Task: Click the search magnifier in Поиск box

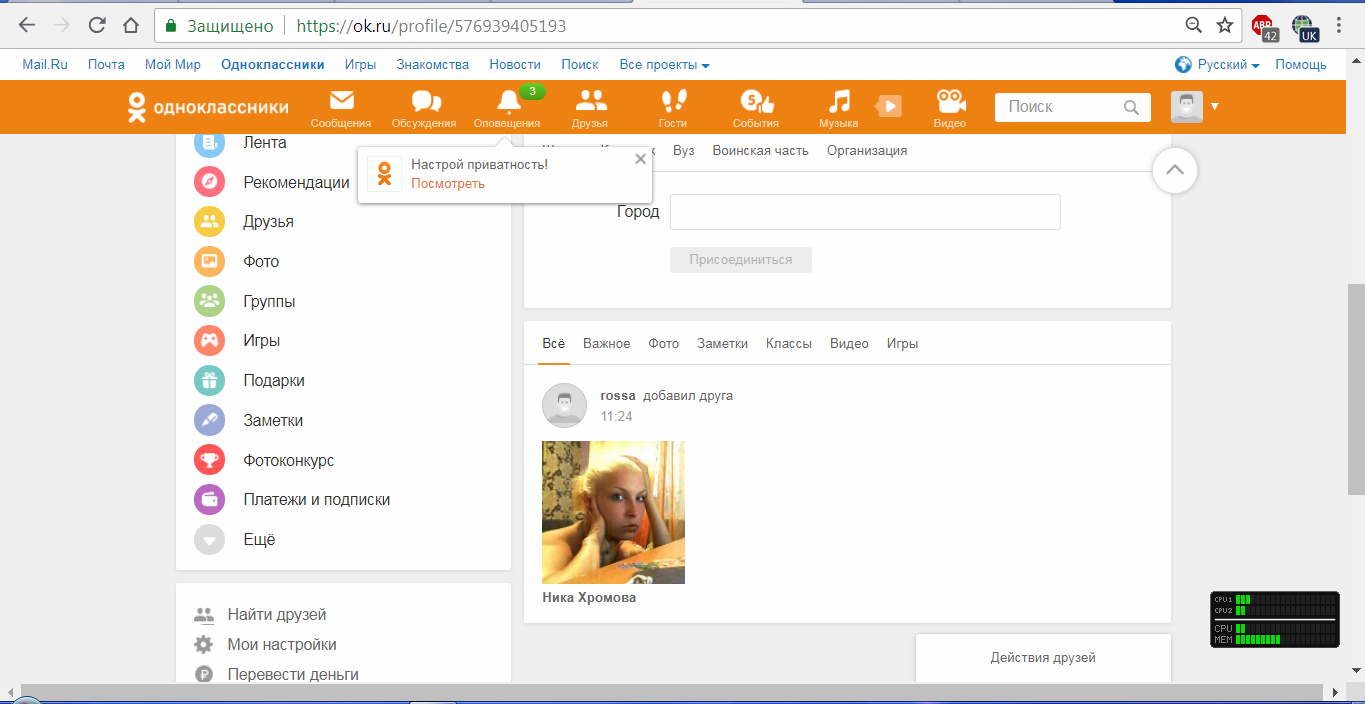Action: [1131, 107]
